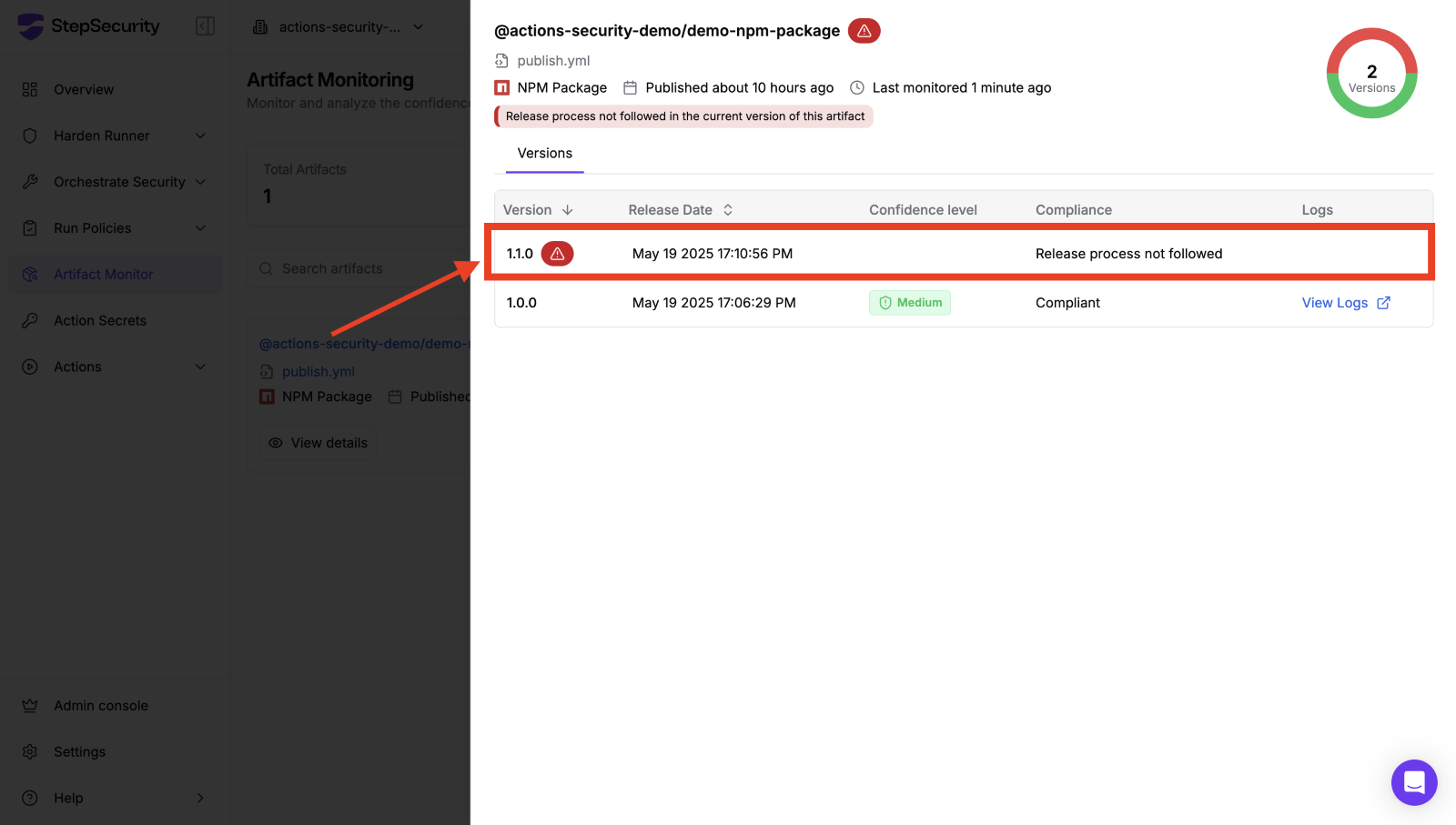Viewport: 1456px width, 825px height.
Task: Click 'May 19 2025 17:06:29 PM' release date
Action: click(x=714, y=303)
